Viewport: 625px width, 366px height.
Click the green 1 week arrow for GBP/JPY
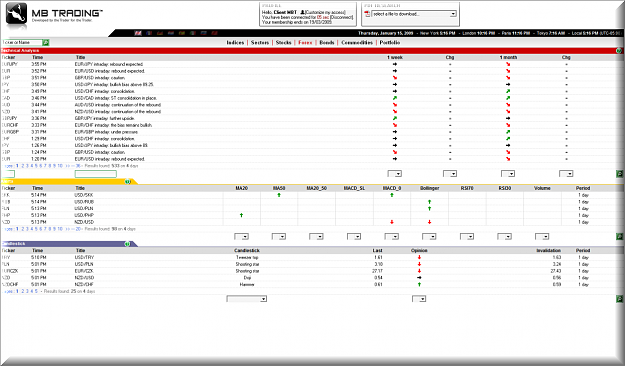[395, 118]
